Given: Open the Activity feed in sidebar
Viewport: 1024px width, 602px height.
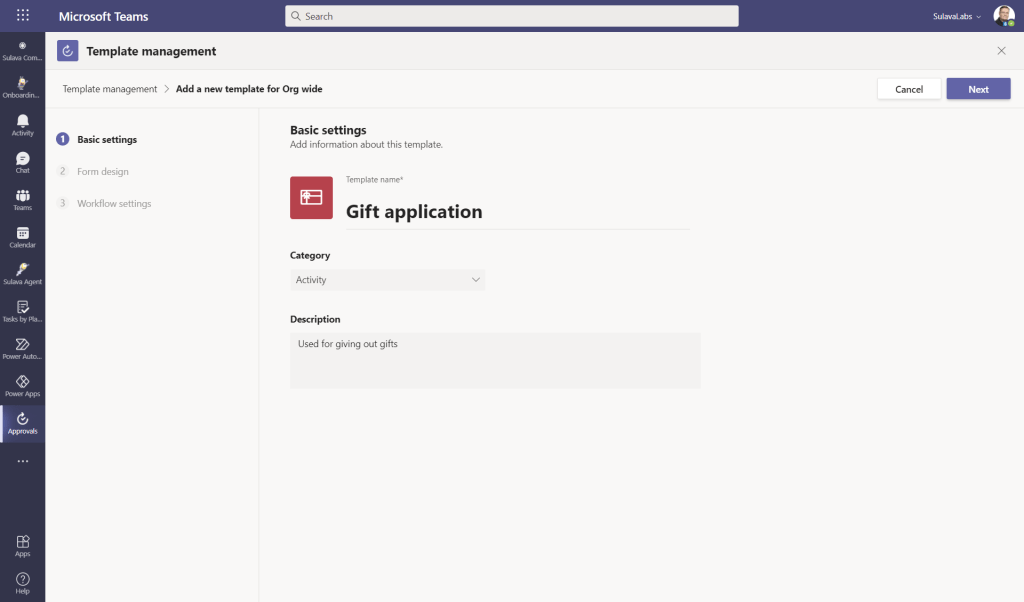Looking at the screenshot, I should pos(22,124).
